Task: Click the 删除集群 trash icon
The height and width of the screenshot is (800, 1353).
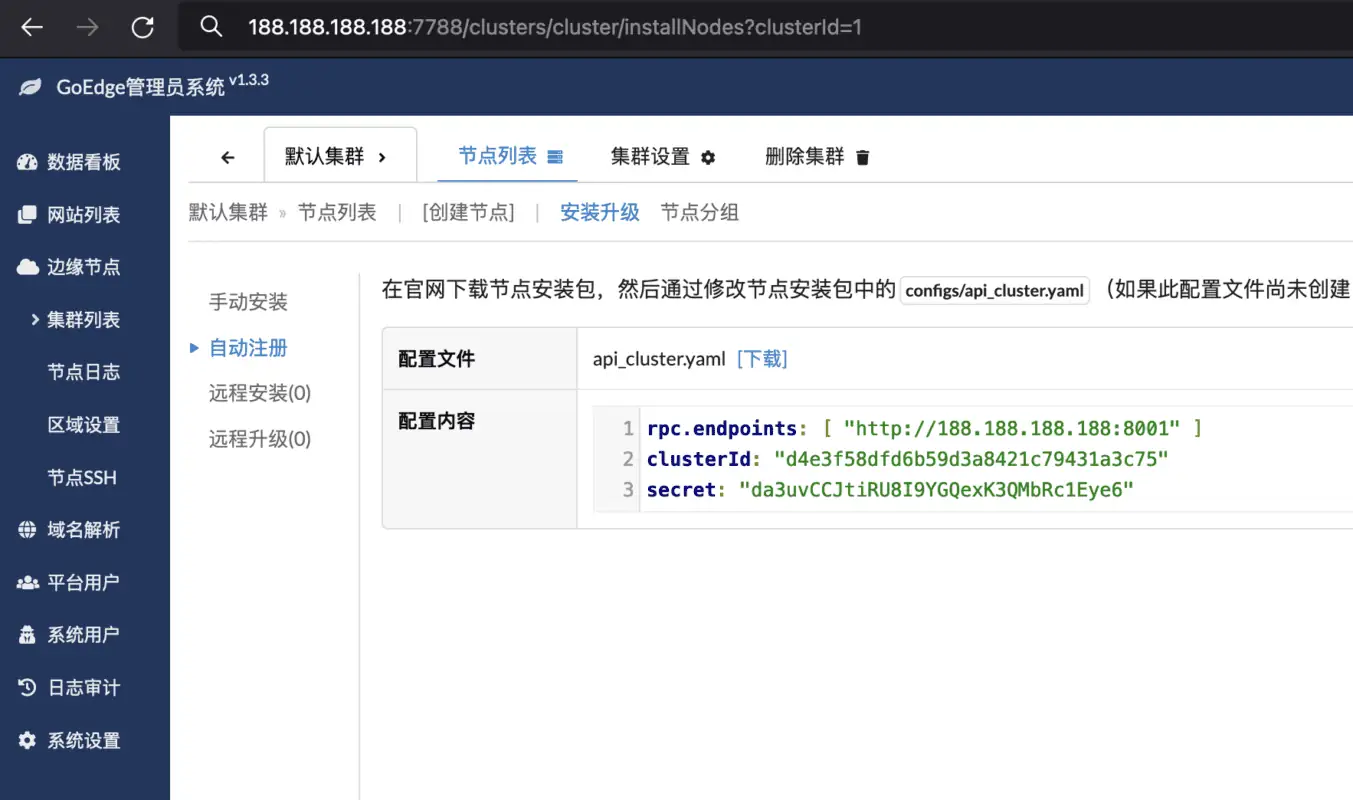Action: point(862,157)
